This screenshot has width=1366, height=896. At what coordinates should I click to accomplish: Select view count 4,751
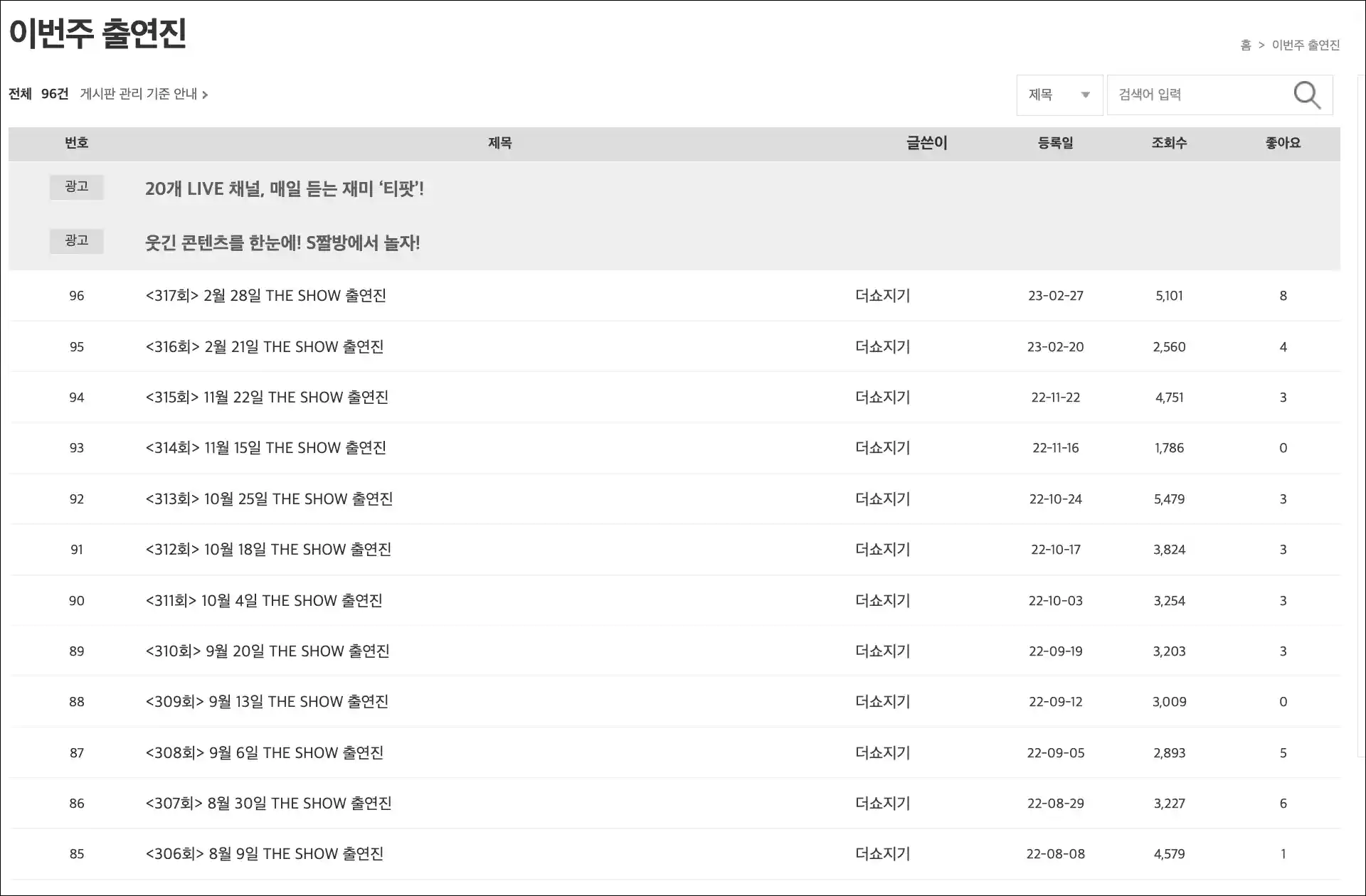click(x=1169, y=397)
